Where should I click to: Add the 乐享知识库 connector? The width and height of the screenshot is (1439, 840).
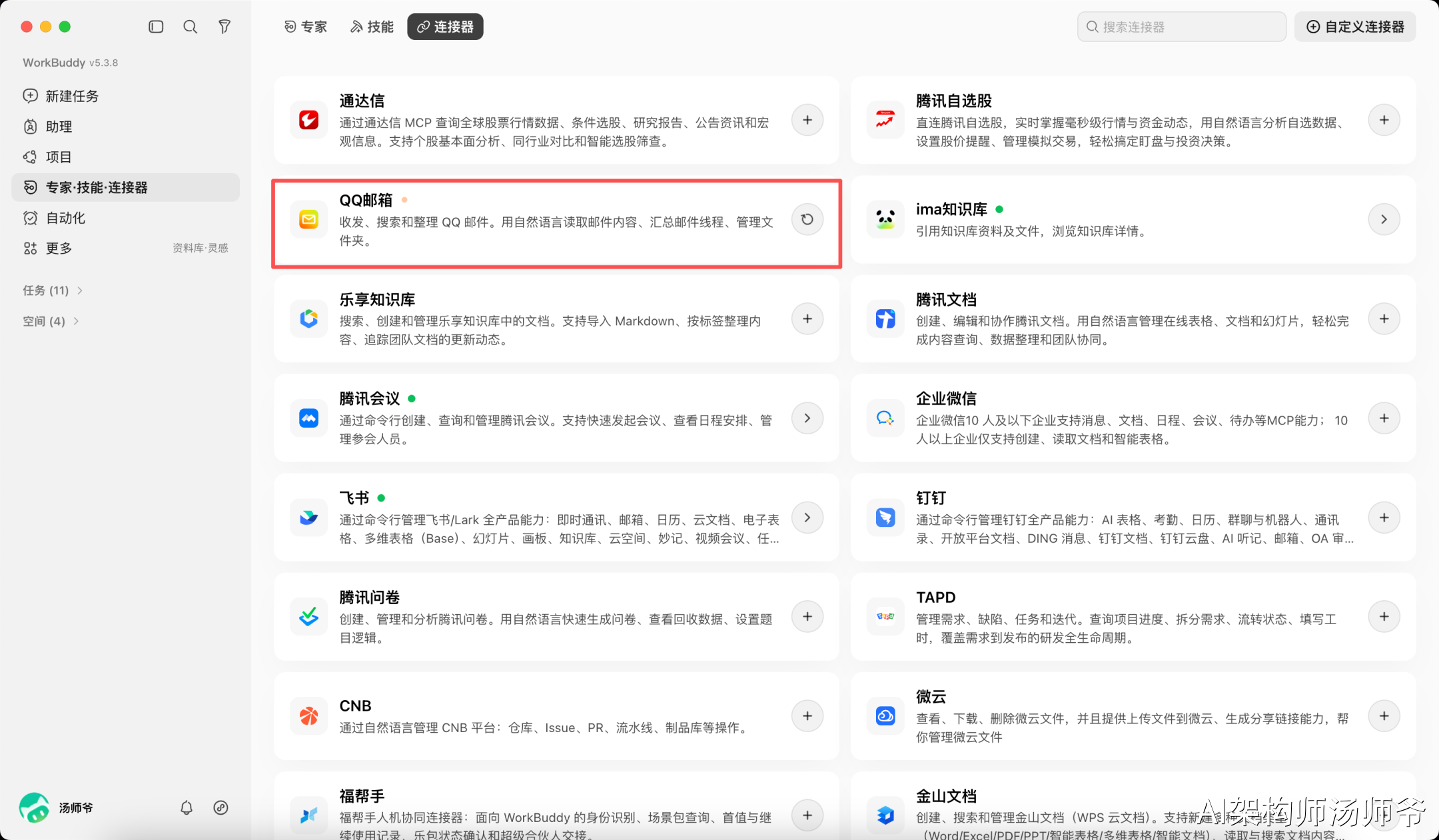point(807,318)
